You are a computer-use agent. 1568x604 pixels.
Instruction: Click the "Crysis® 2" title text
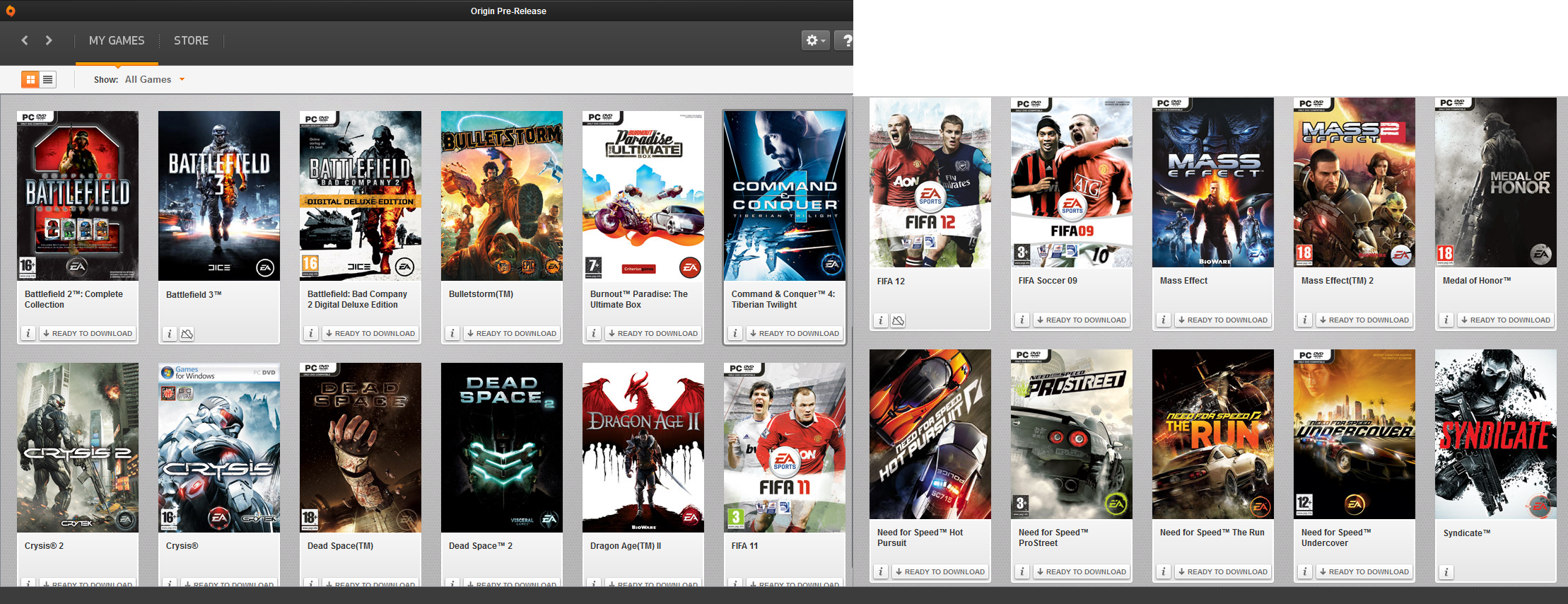coord(45,546)
